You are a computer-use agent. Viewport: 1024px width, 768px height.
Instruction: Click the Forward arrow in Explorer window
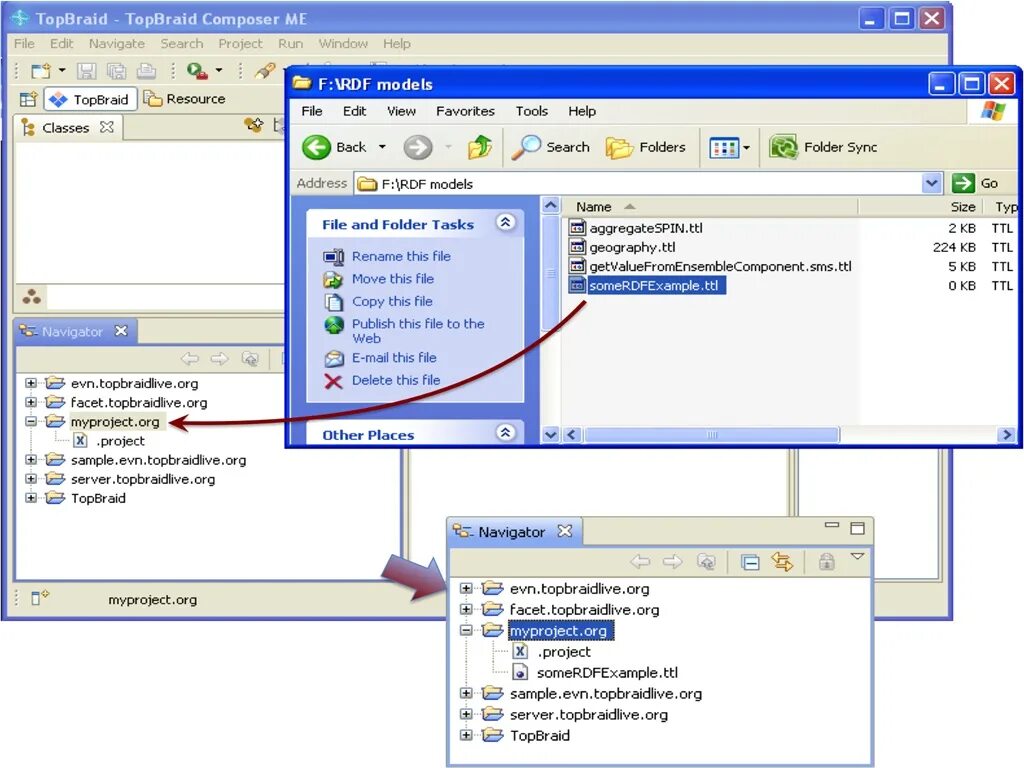tap(418, 147)
